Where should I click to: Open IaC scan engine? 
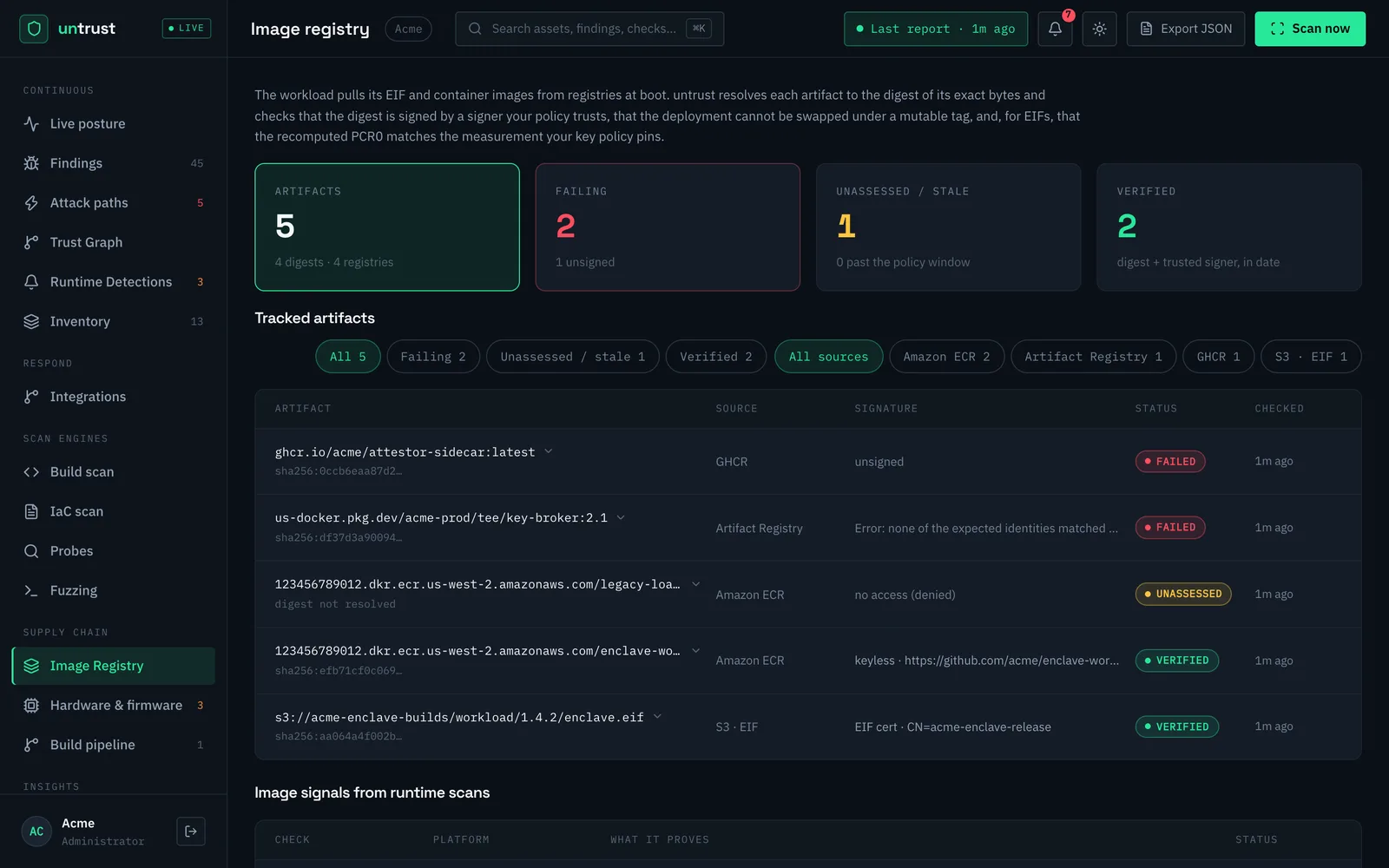pyautogui.click(x=114, y=511)
